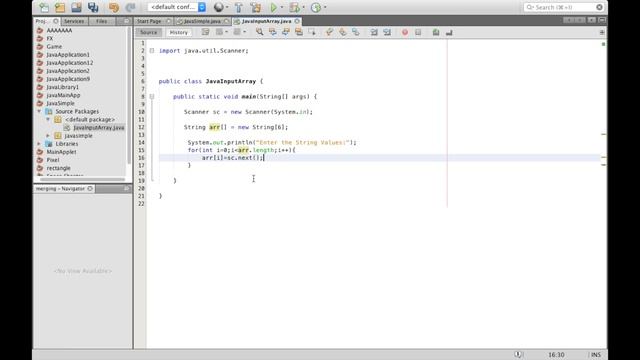The height and width of the screenshot is (360, 640).
Task: Click the editor split handle icon
Action: point(602,32)
